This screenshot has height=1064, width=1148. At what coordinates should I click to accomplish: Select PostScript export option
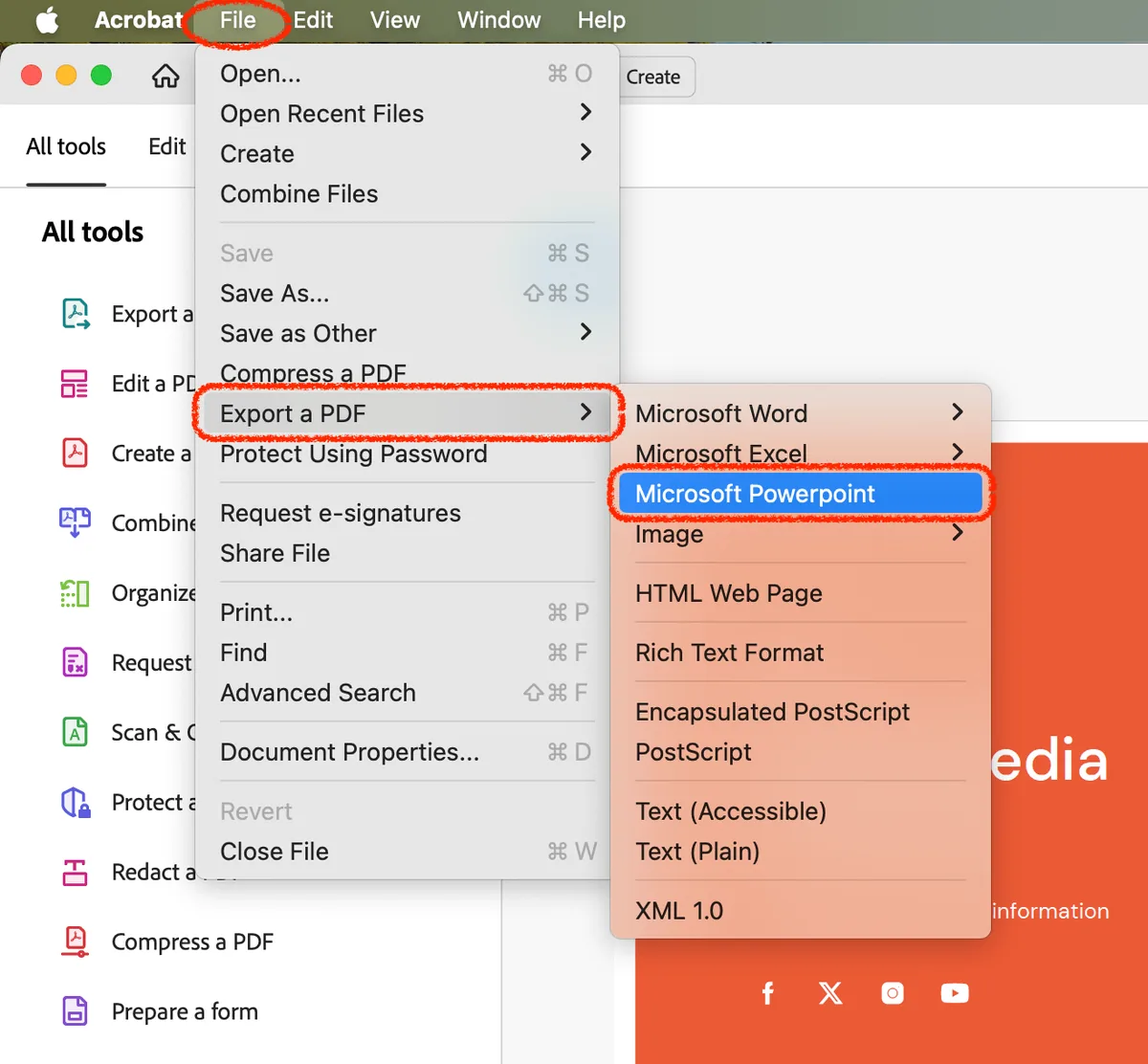click(x=800, y=753)
